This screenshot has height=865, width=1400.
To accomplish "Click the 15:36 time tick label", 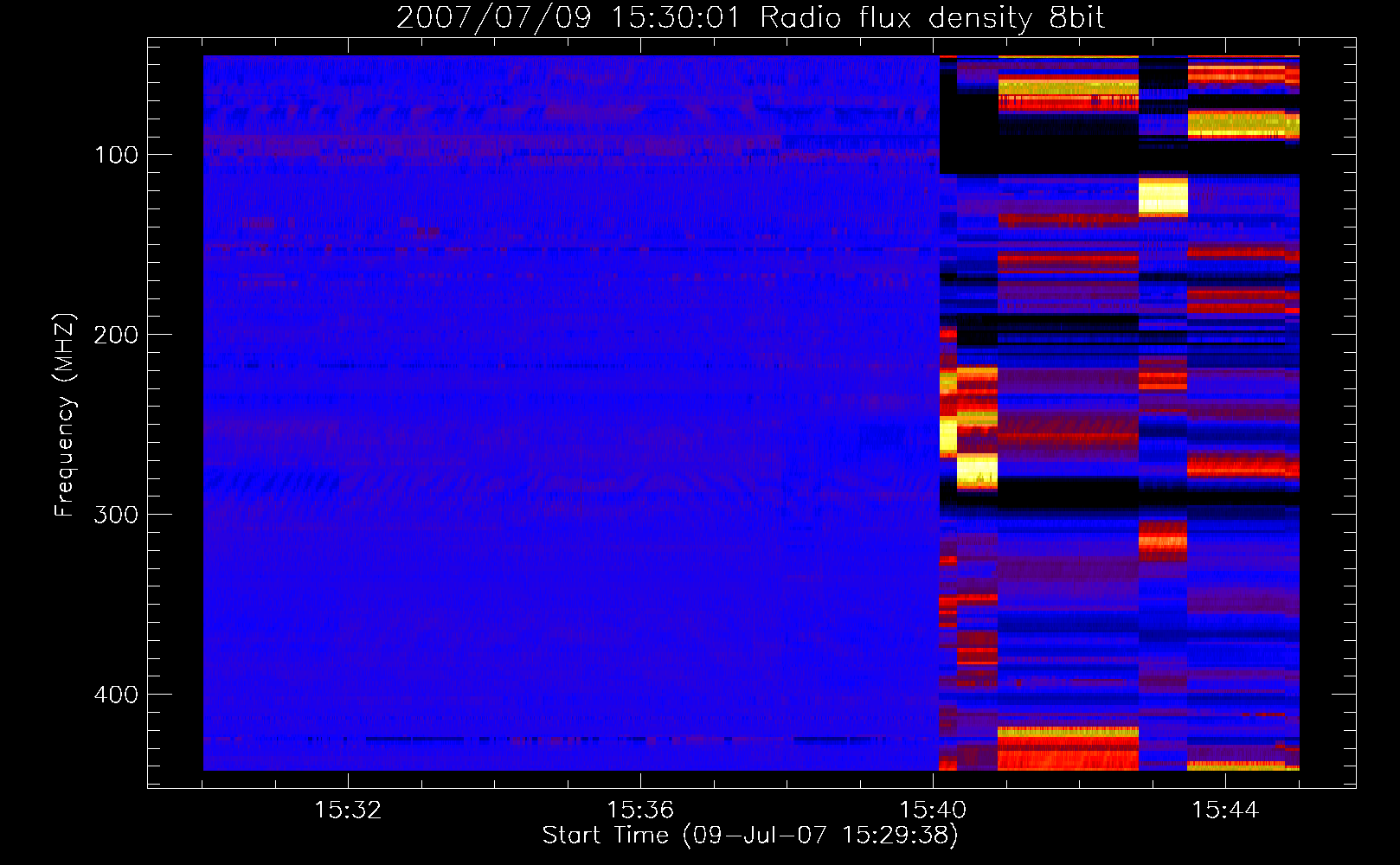I will coord(640,811).
